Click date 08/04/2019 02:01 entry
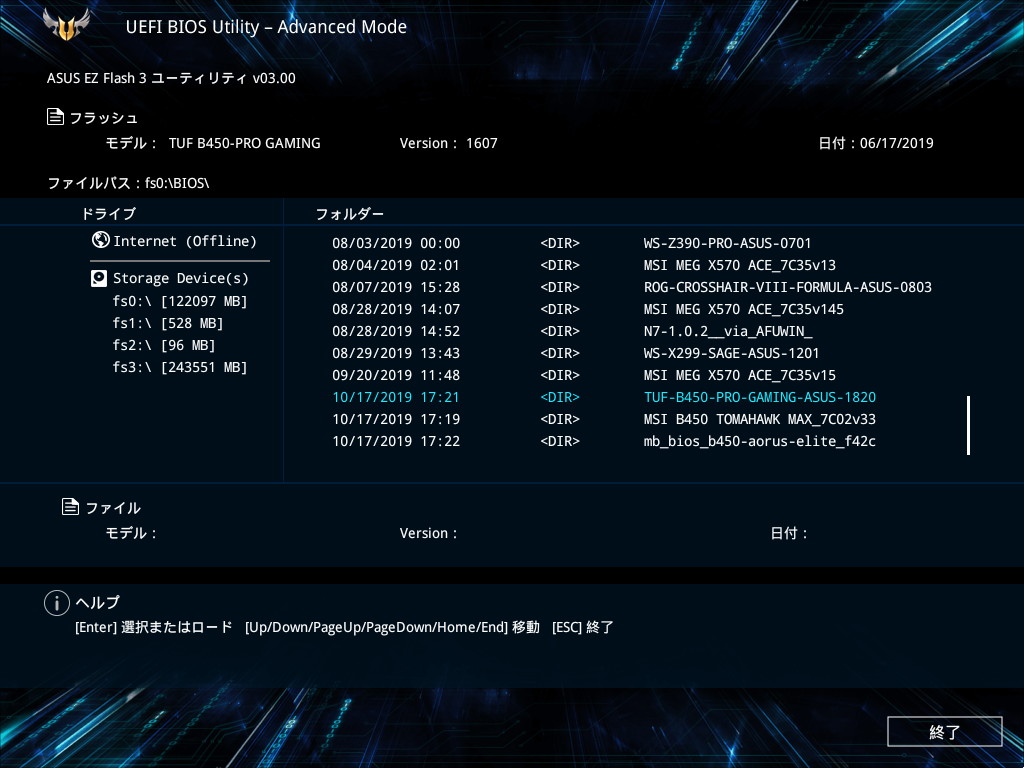The width and height of the screenshot is (1024, 768). [x=396, y=265]
